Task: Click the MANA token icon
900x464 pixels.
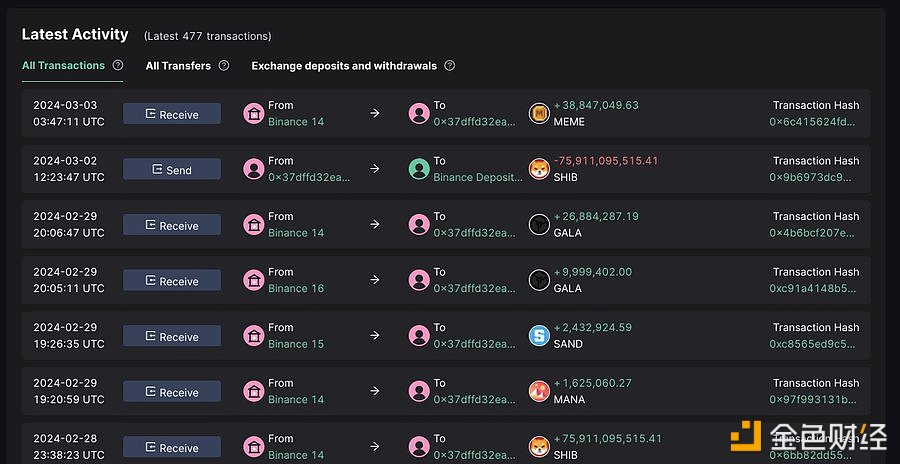Action: click(x=539, y=391)
